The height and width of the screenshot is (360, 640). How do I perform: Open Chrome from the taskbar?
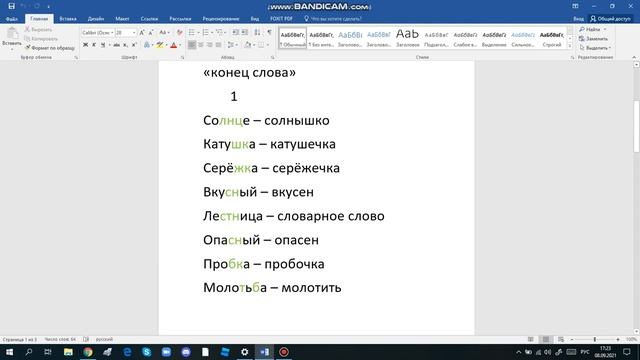pos(88,352)
